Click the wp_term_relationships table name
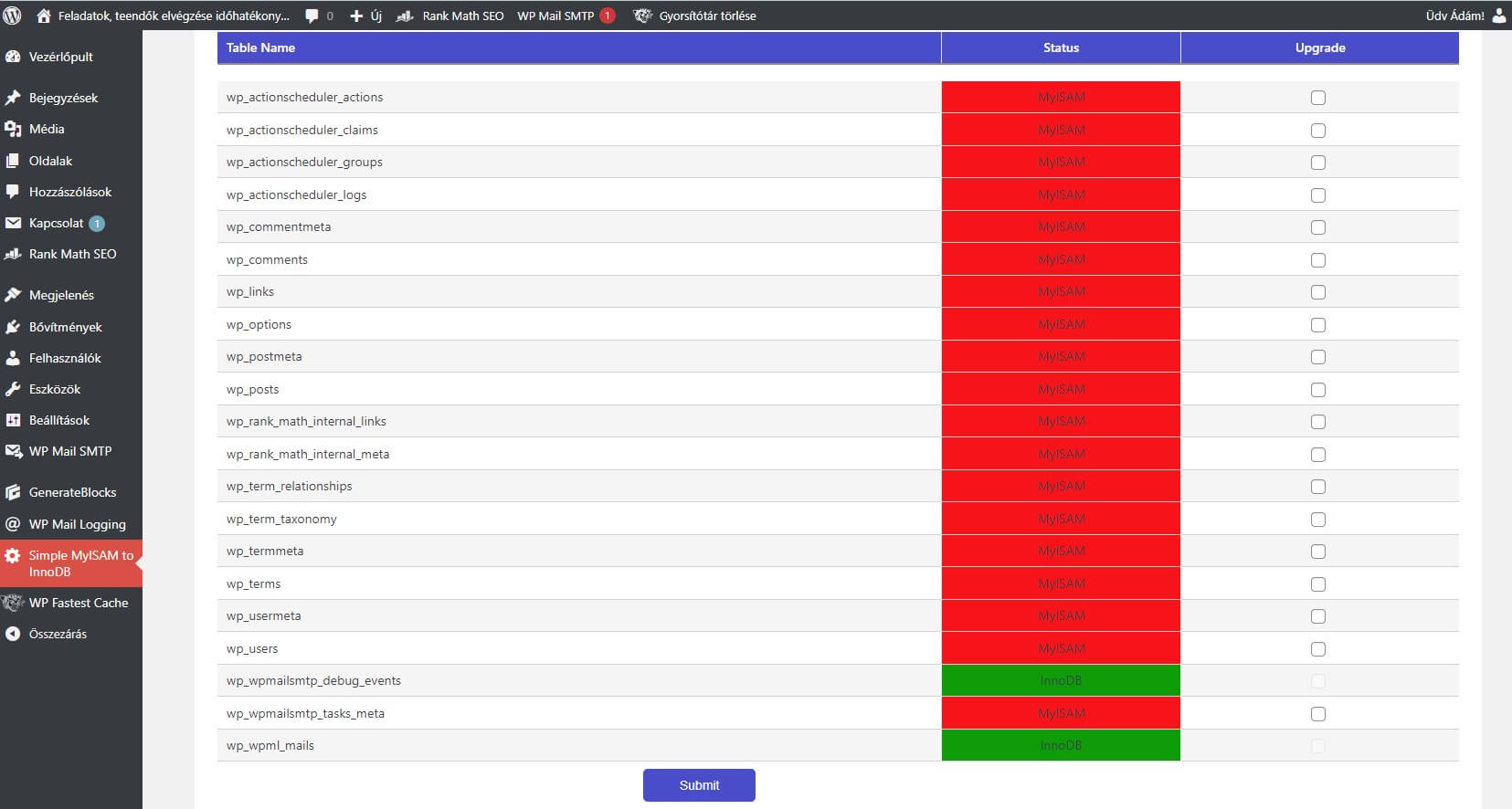The height and width of the screenshot is (809, 1512). (x=289, y=486)
